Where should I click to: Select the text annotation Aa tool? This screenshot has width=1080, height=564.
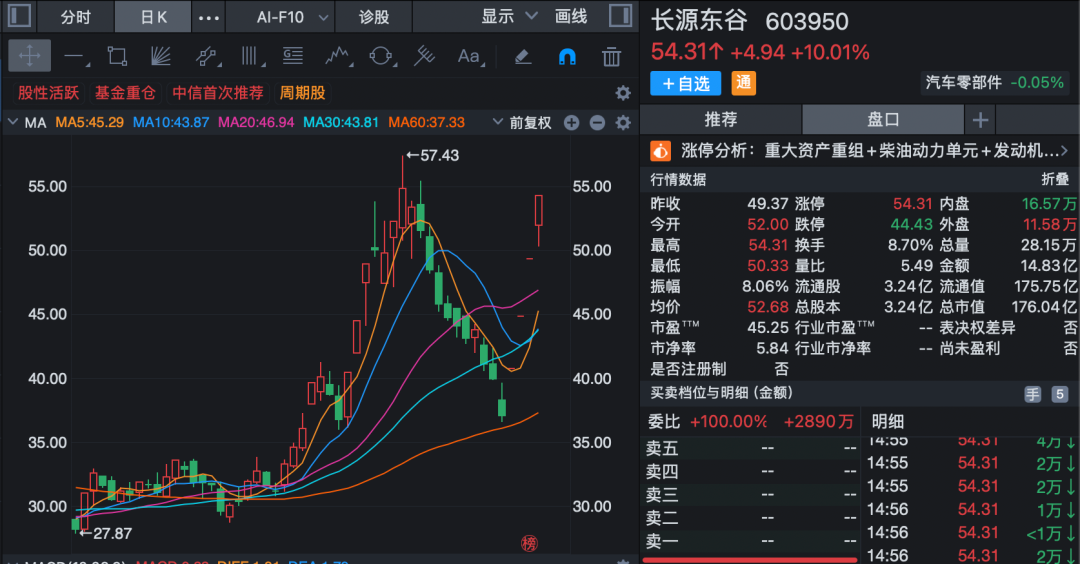(x=468, y=56)
